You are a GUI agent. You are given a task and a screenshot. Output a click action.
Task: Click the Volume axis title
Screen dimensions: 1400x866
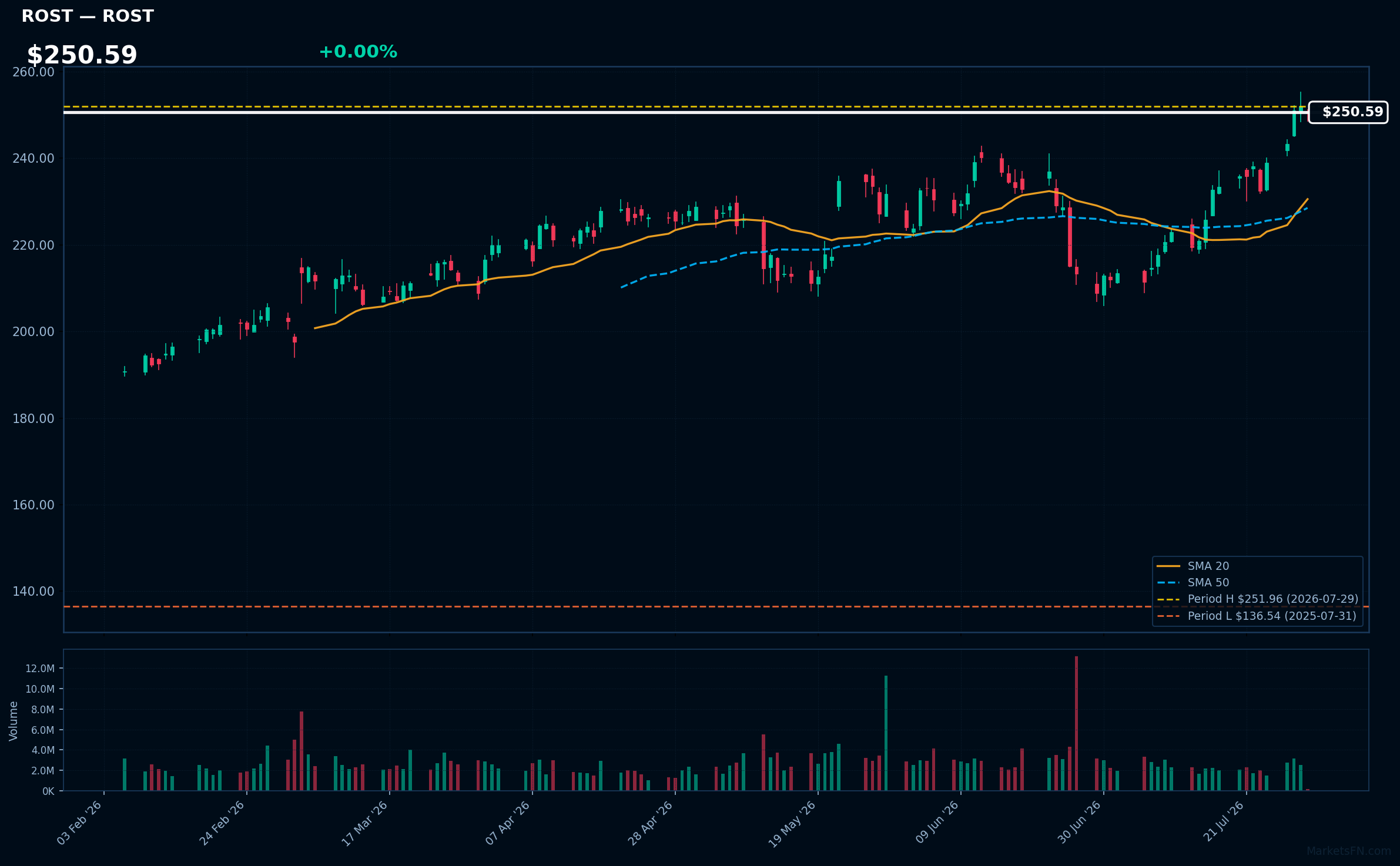click(x=14, y=721)
